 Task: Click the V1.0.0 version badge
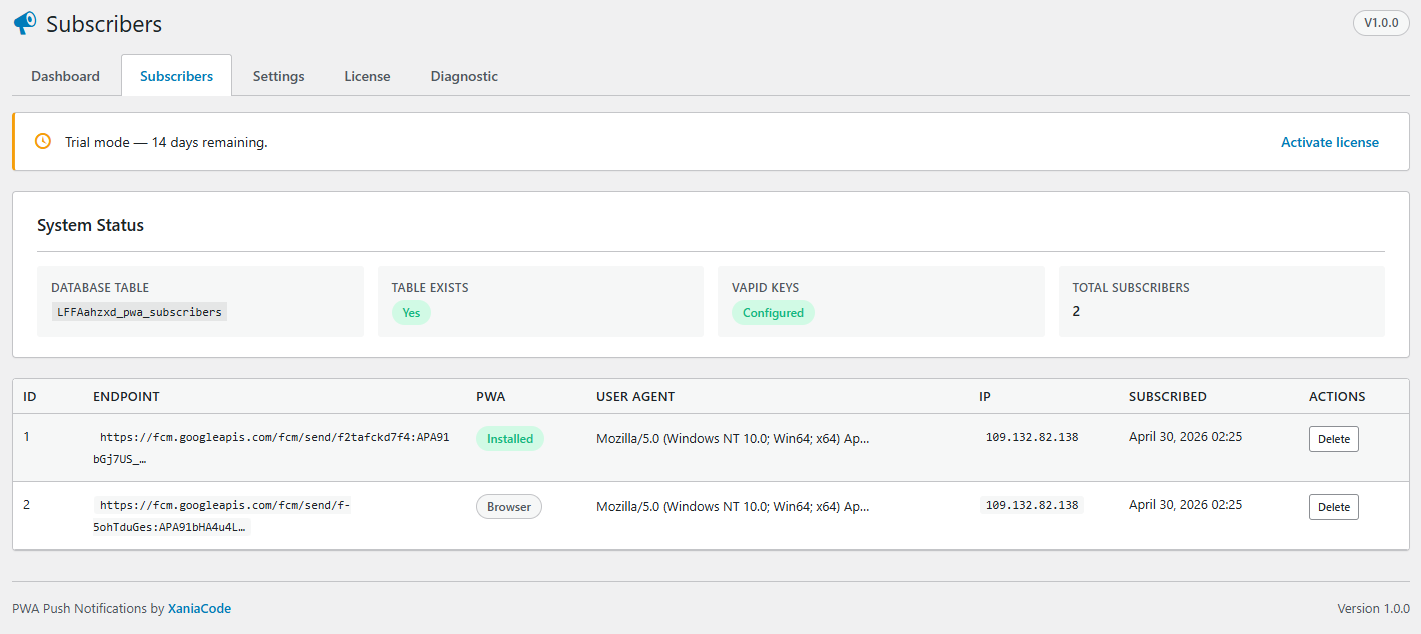coord(1380,23)
